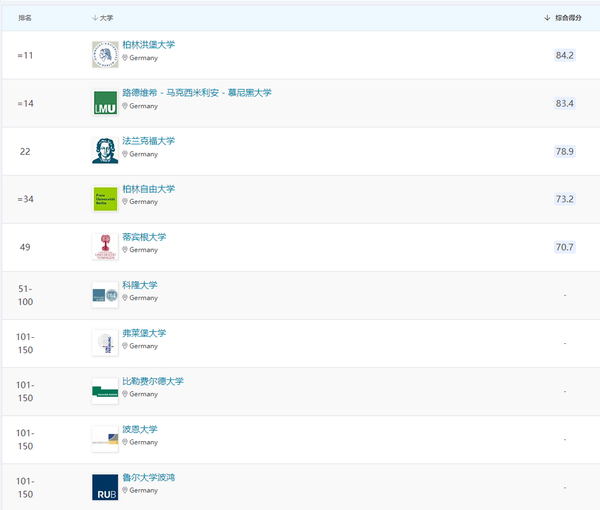Viewport: 600px width, 510px height.
Task: Click the 科隆大学 logo thumbnail
Action: click(x=105, y=295)
